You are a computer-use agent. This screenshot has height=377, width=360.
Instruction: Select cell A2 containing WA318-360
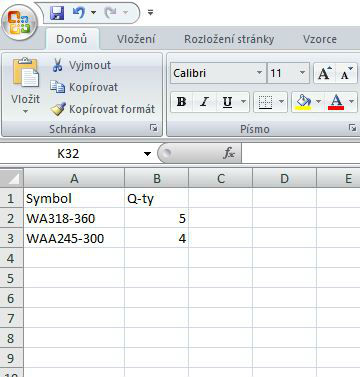(74, 218)
